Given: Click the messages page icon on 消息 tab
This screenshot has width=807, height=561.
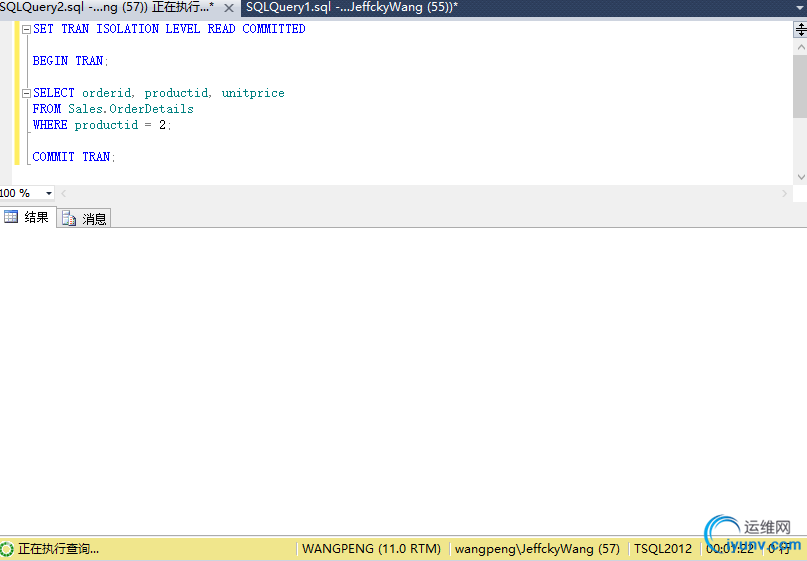Looking at the screenshot, I should [x=69, y=219].
